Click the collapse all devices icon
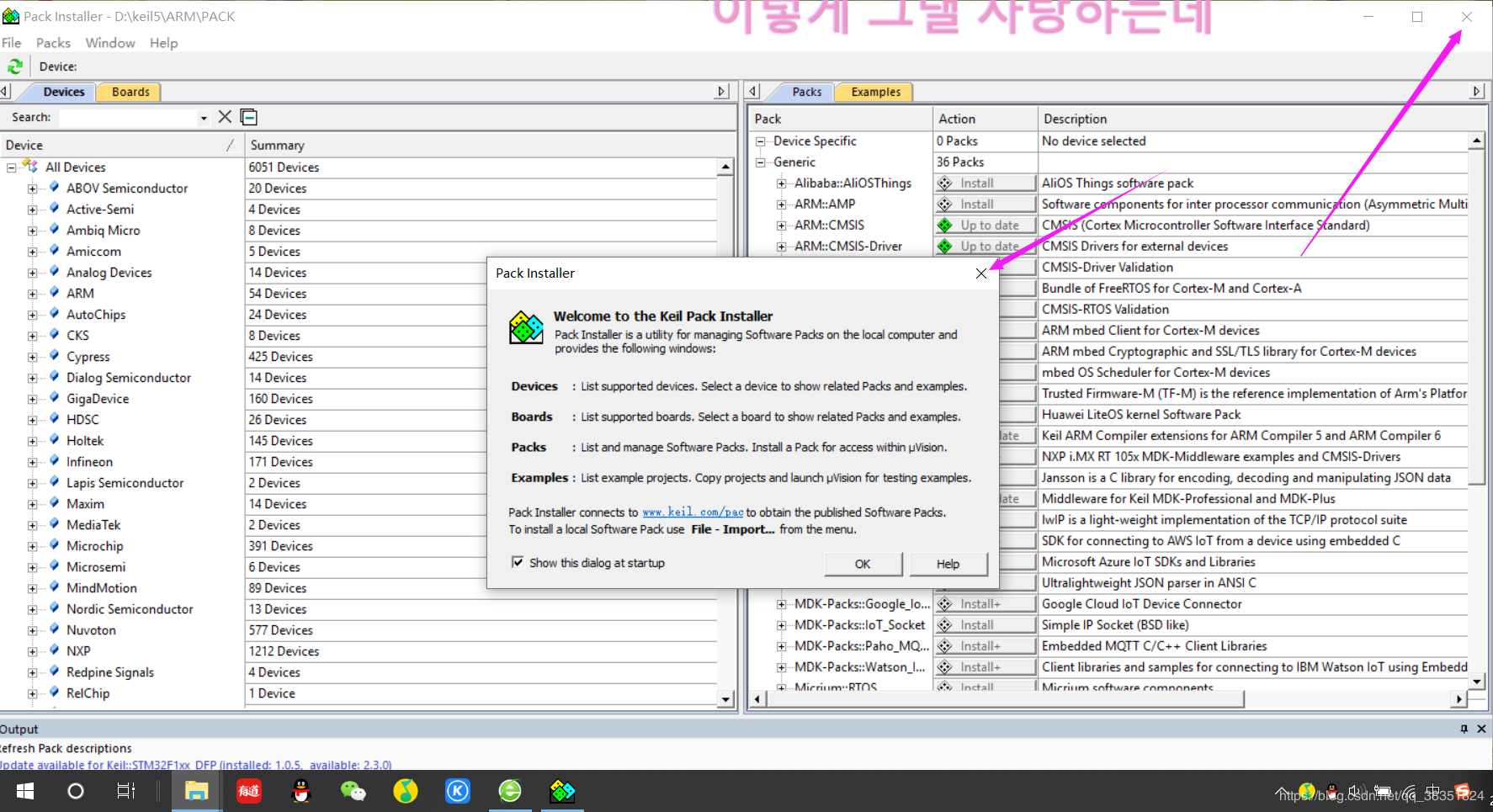1493x812 pixels. [249, 117]
